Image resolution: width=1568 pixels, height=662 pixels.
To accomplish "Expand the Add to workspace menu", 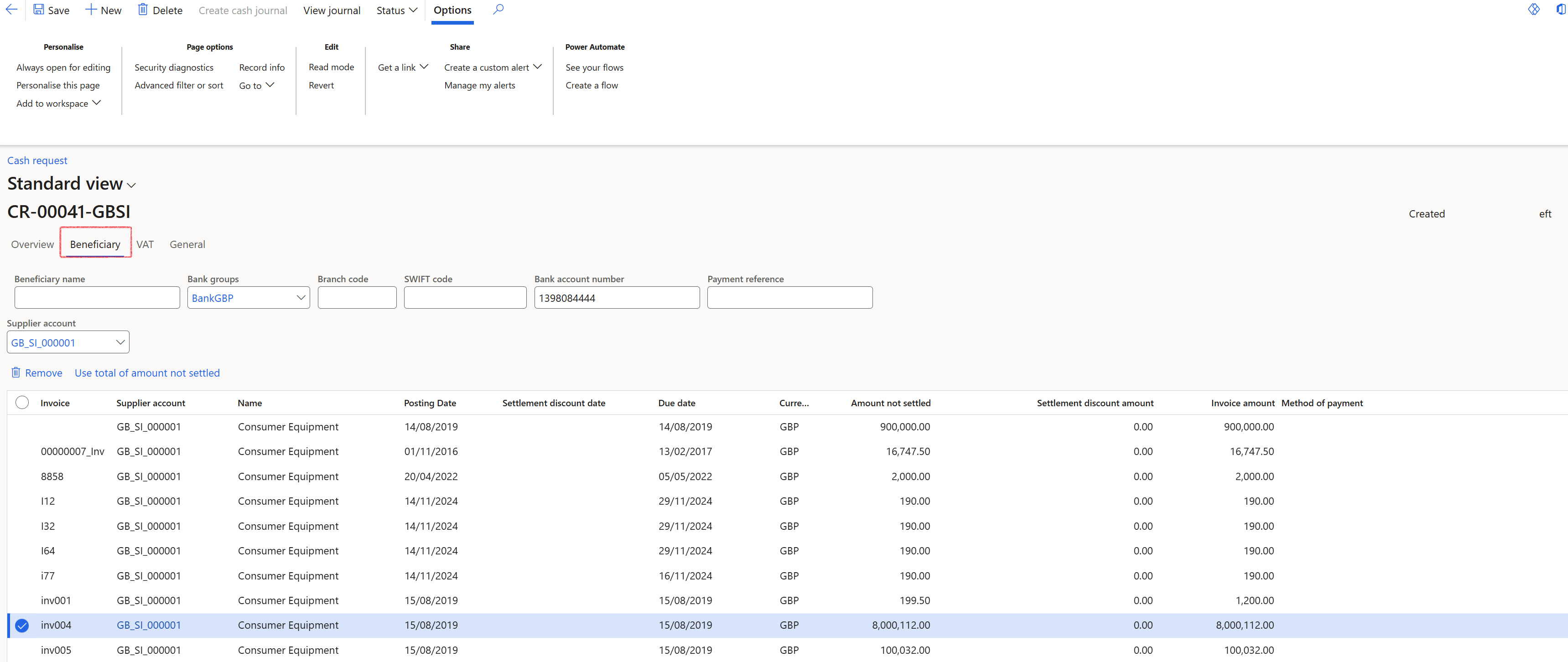I will pos(58,103).
